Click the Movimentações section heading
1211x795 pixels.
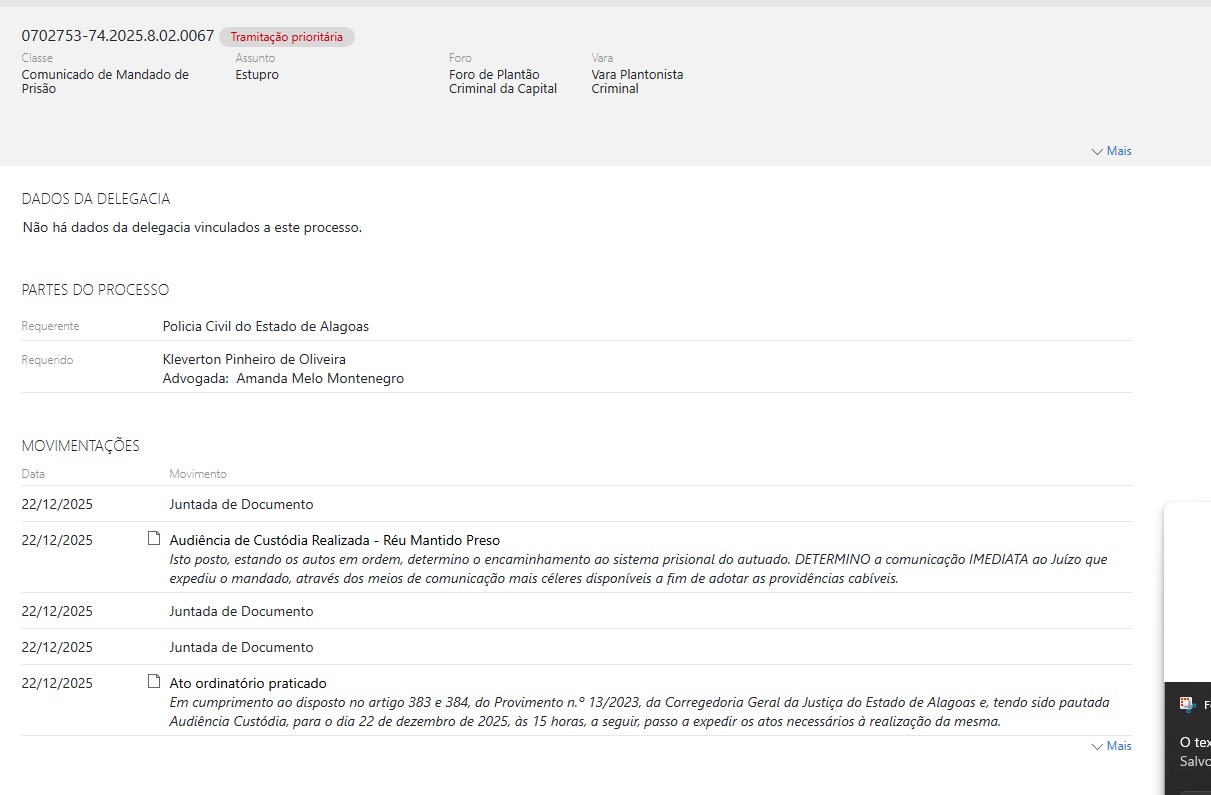81,446
